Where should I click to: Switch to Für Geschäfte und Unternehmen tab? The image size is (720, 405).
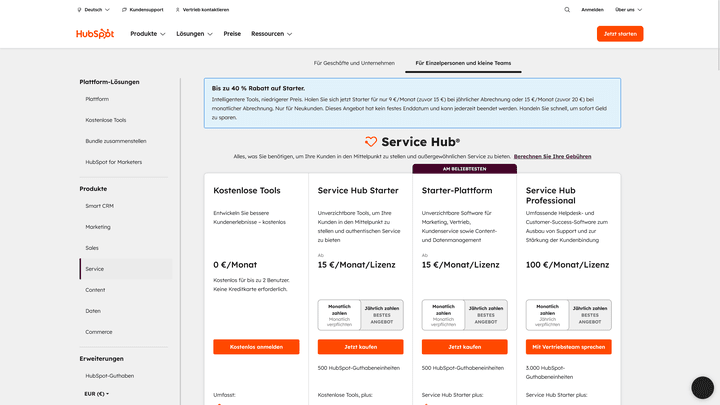354,63
